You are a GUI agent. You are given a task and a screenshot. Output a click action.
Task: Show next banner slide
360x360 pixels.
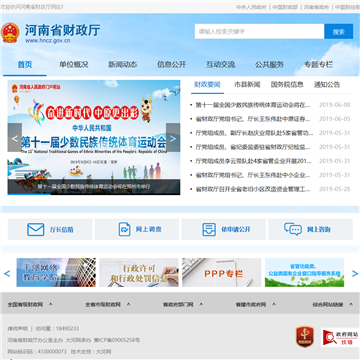pos(173,138)
